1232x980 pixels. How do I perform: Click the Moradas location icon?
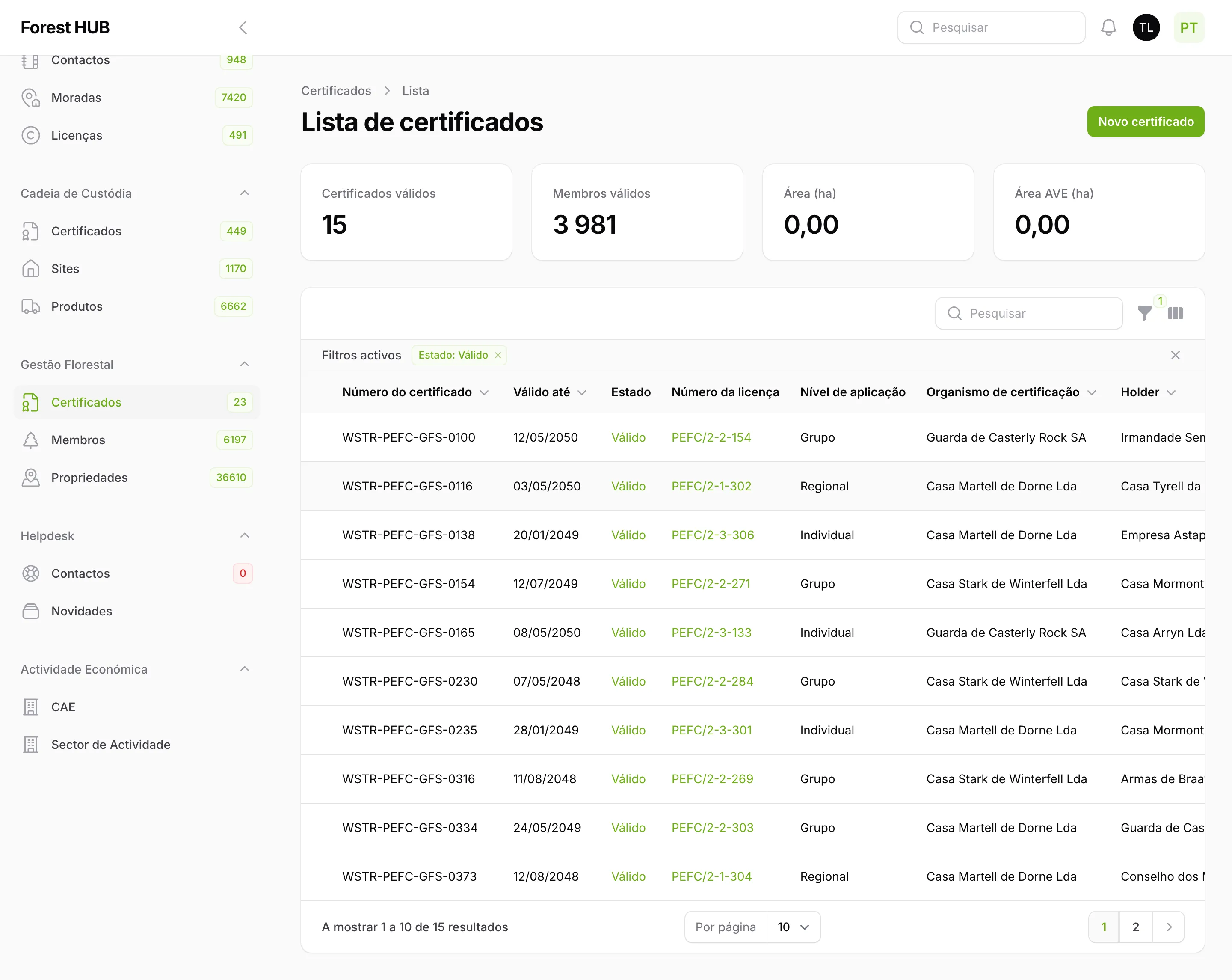(31, 98)
